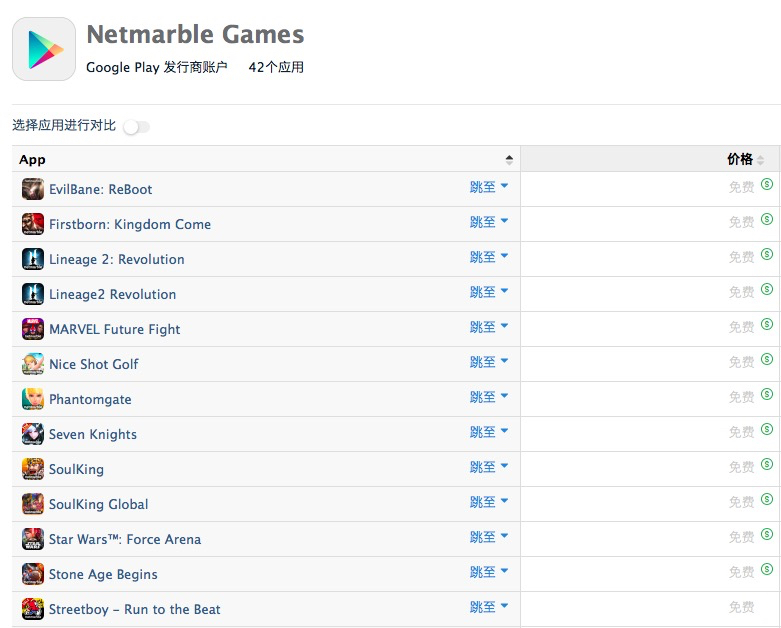Open the EvilBane: ReBoot app icon
The image size is (781, 628).
coord(33,189)
